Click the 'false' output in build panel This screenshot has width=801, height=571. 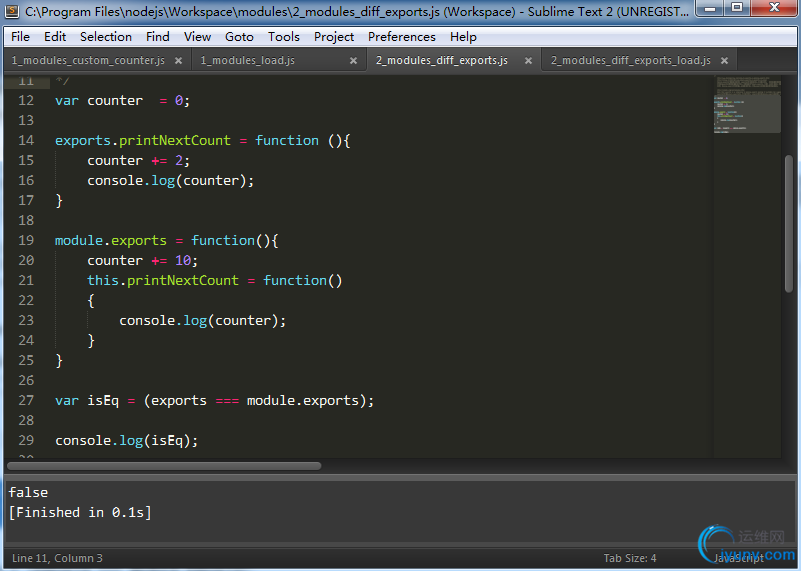[x=29, y=492]
